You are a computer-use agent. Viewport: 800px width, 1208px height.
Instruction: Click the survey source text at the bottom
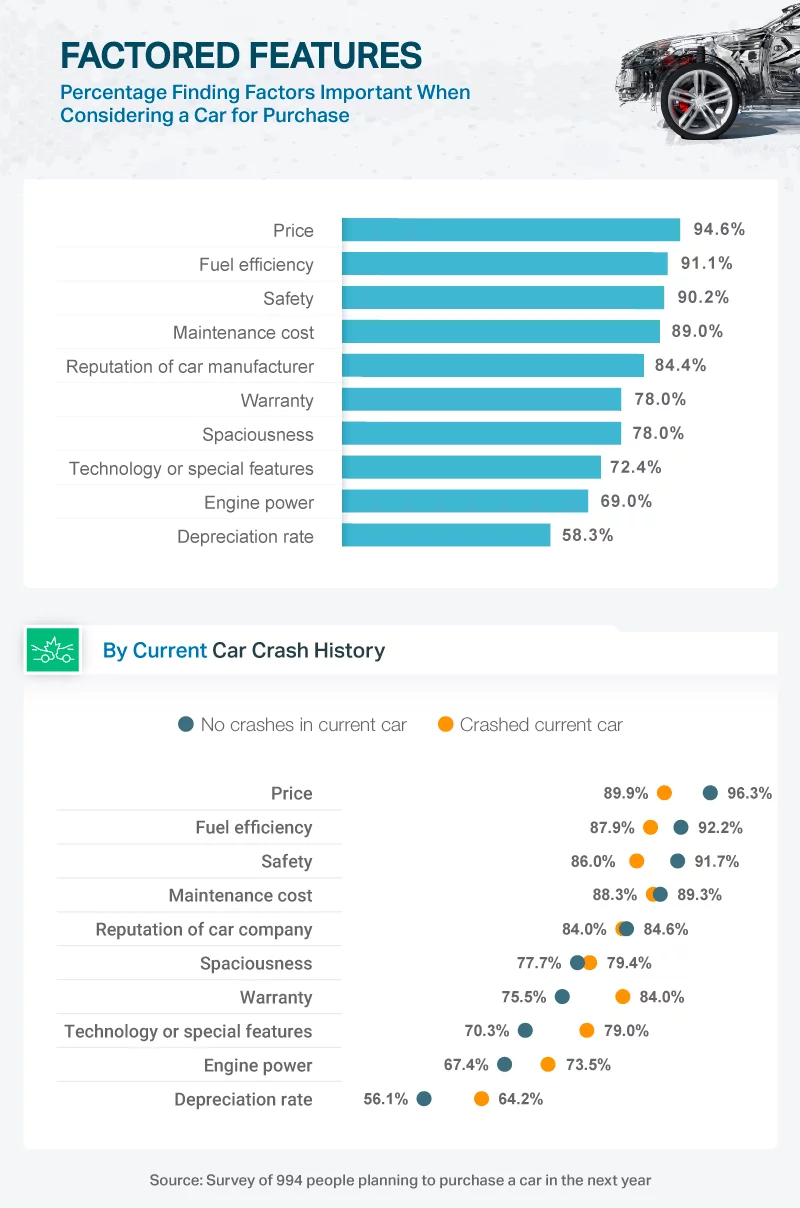point(400,1180)
